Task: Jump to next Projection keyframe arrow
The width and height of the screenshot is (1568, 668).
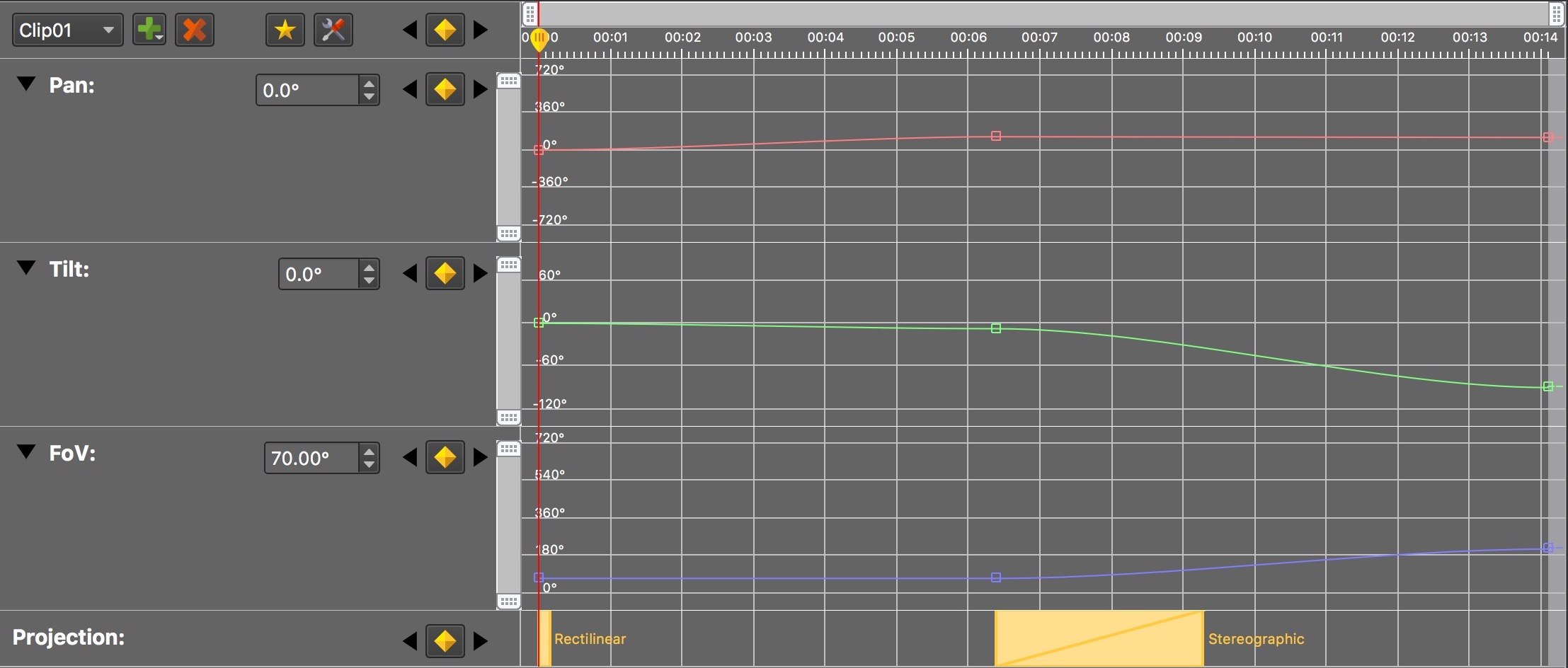Action: coord(481,641)
